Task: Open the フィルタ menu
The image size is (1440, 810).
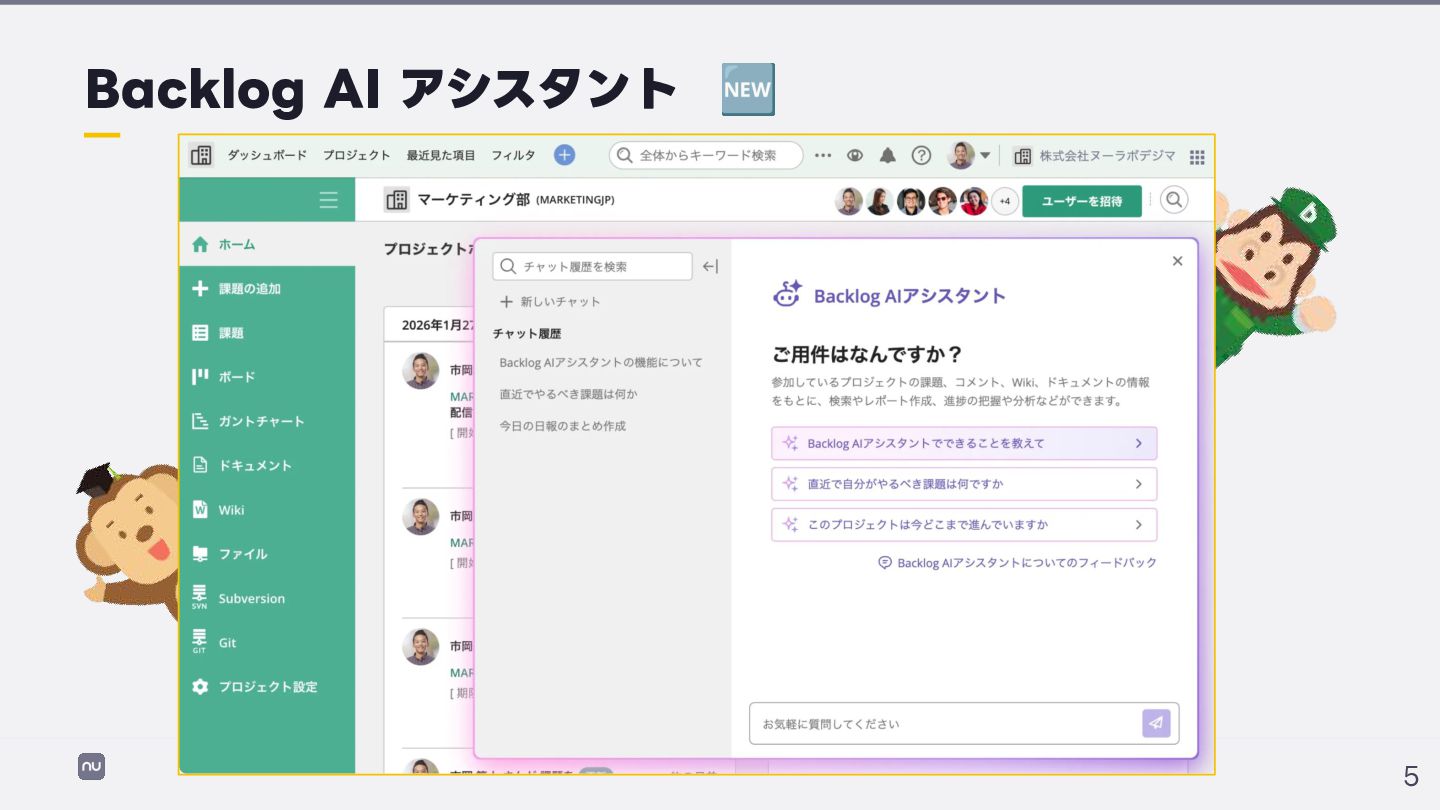Action: point(513,155)
